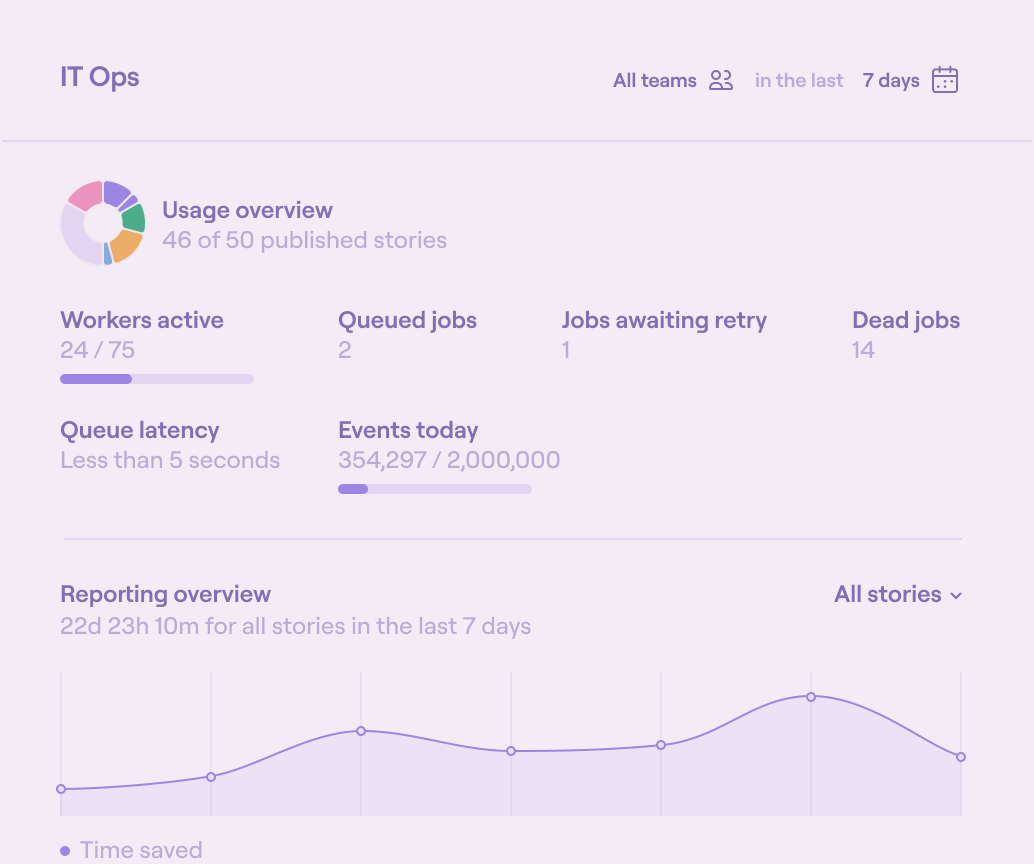Click the usage overview donut chart
Viewport: 1034px width, 864px height.
tap(103, 223)
